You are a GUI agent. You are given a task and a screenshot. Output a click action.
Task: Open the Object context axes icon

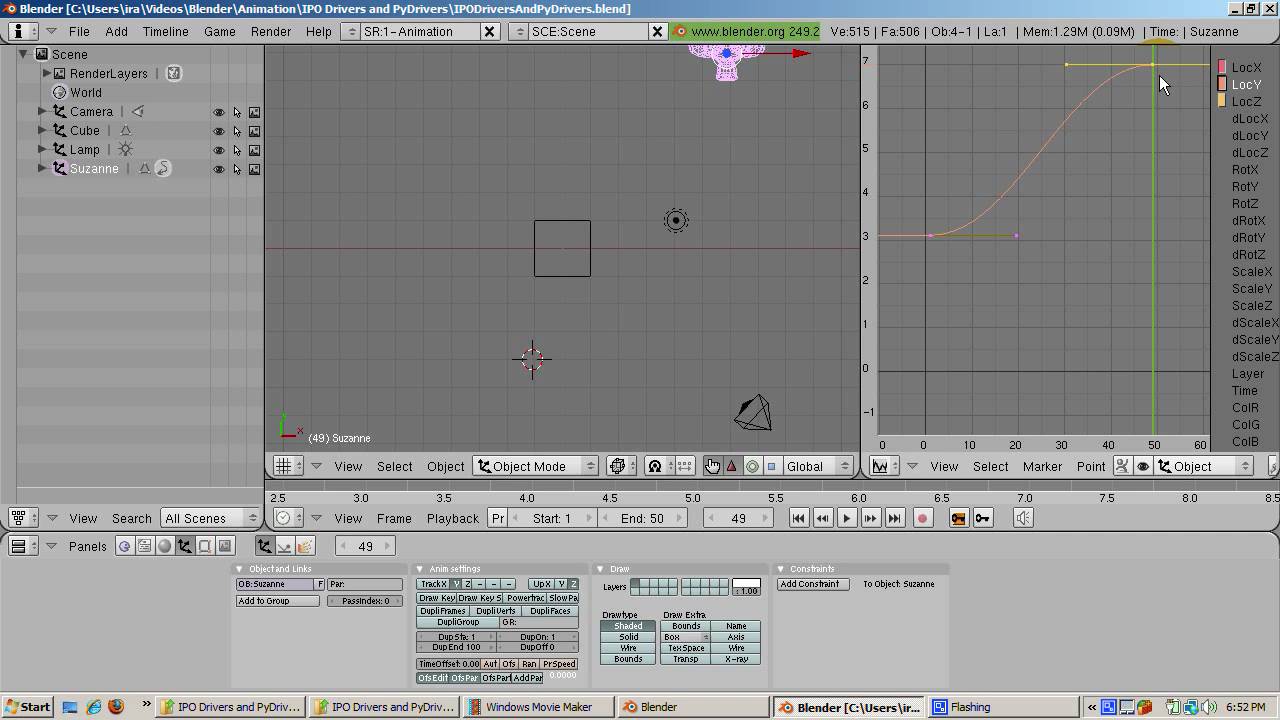[184, 546]
